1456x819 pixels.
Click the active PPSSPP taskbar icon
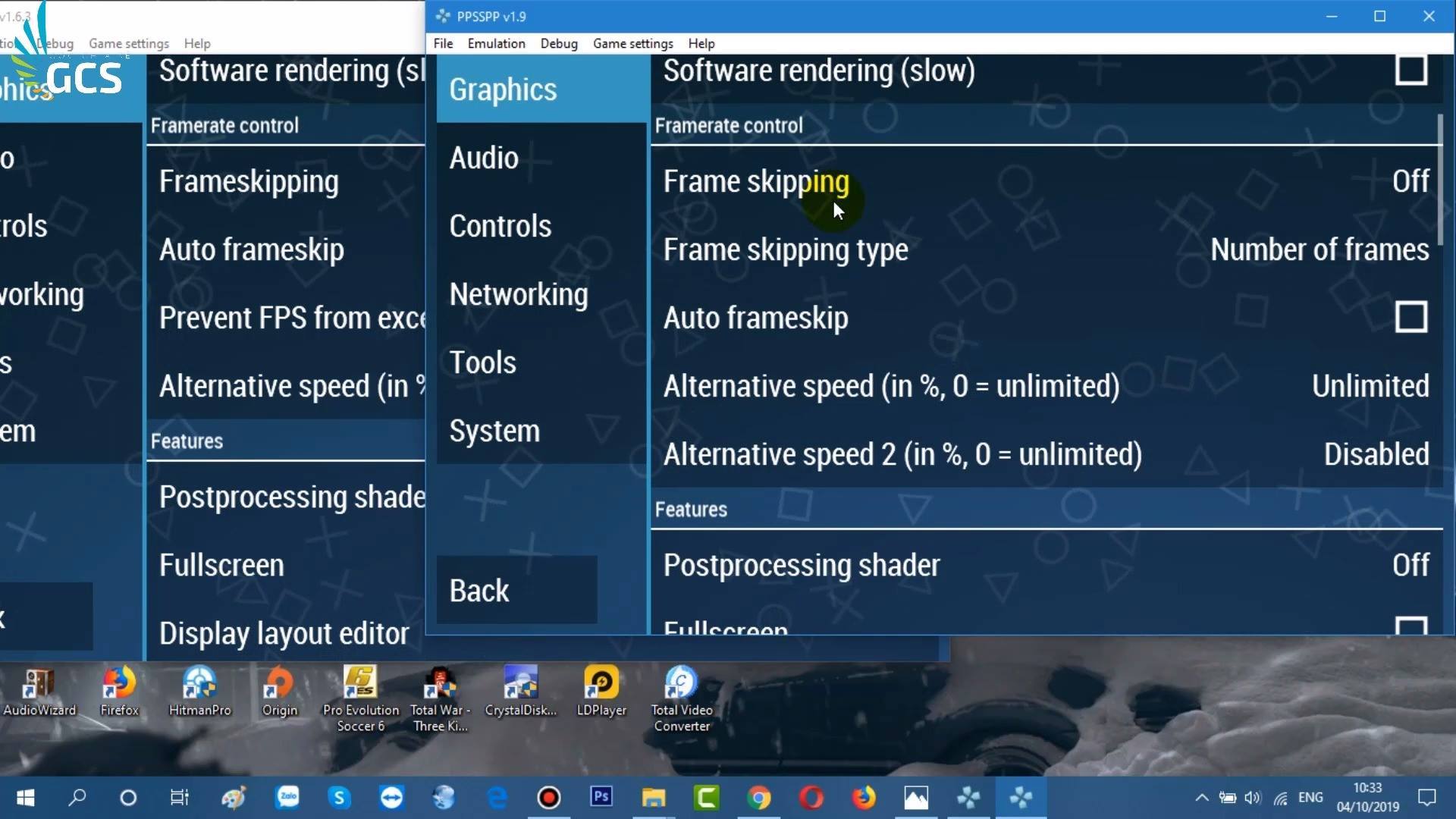pyautogui.click(x=1021, y=797)
